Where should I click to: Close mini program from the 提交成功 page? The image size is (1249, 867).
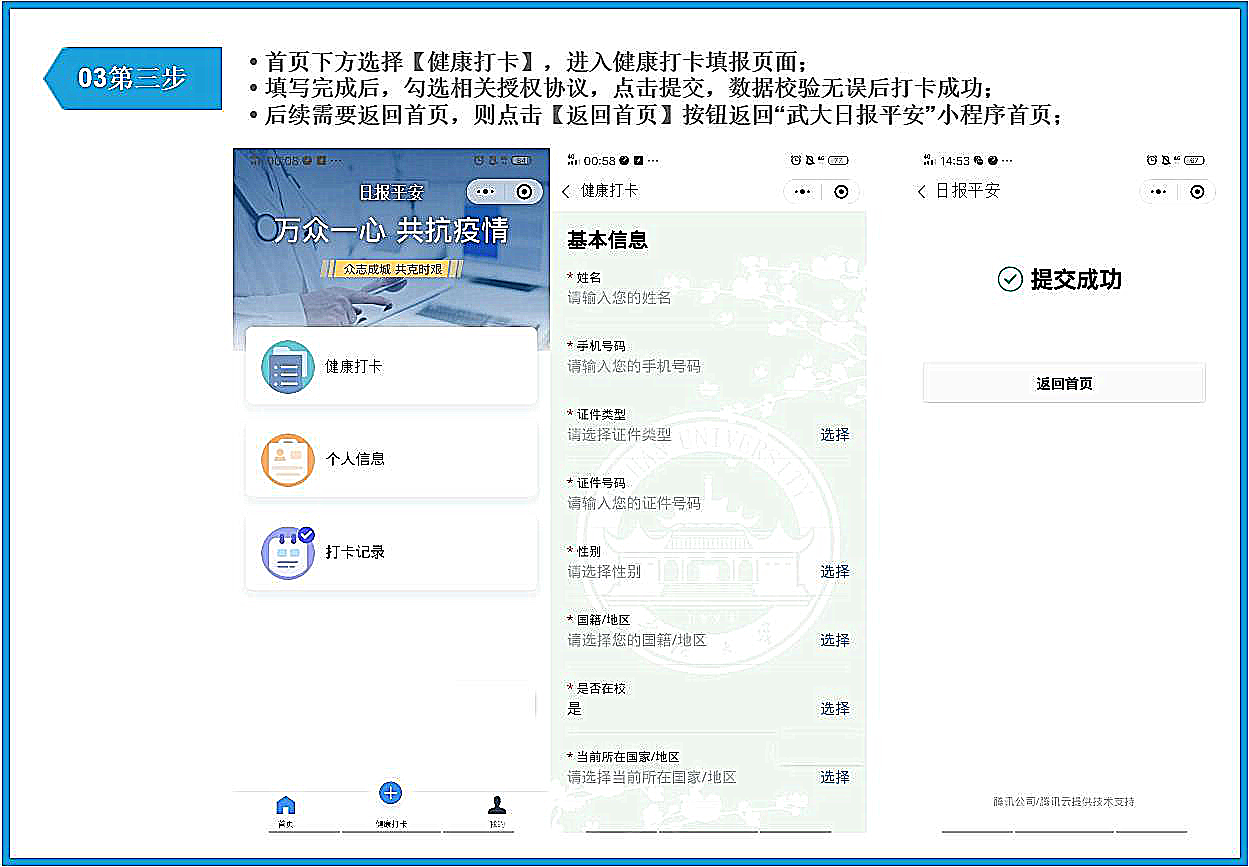coord(1197,191)
